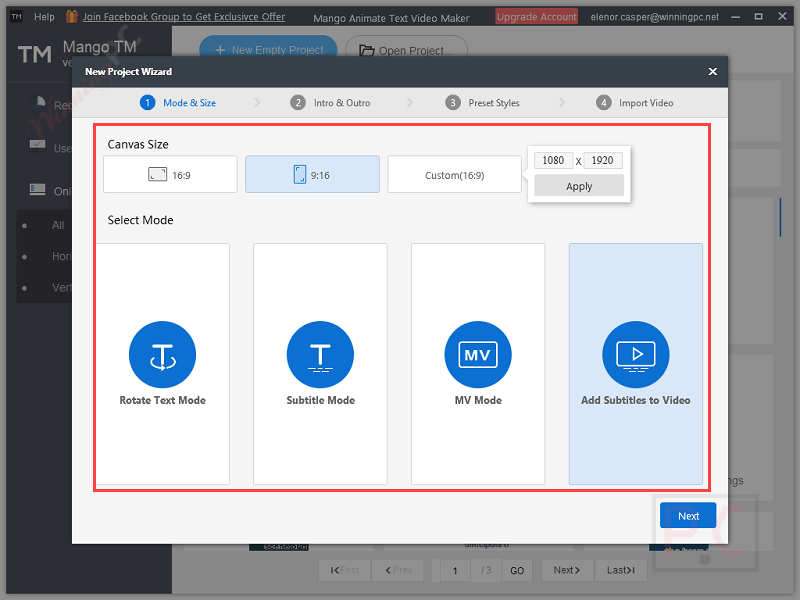Maximize the Mango Animate window
800x600 pixels.
click(759, 17)
